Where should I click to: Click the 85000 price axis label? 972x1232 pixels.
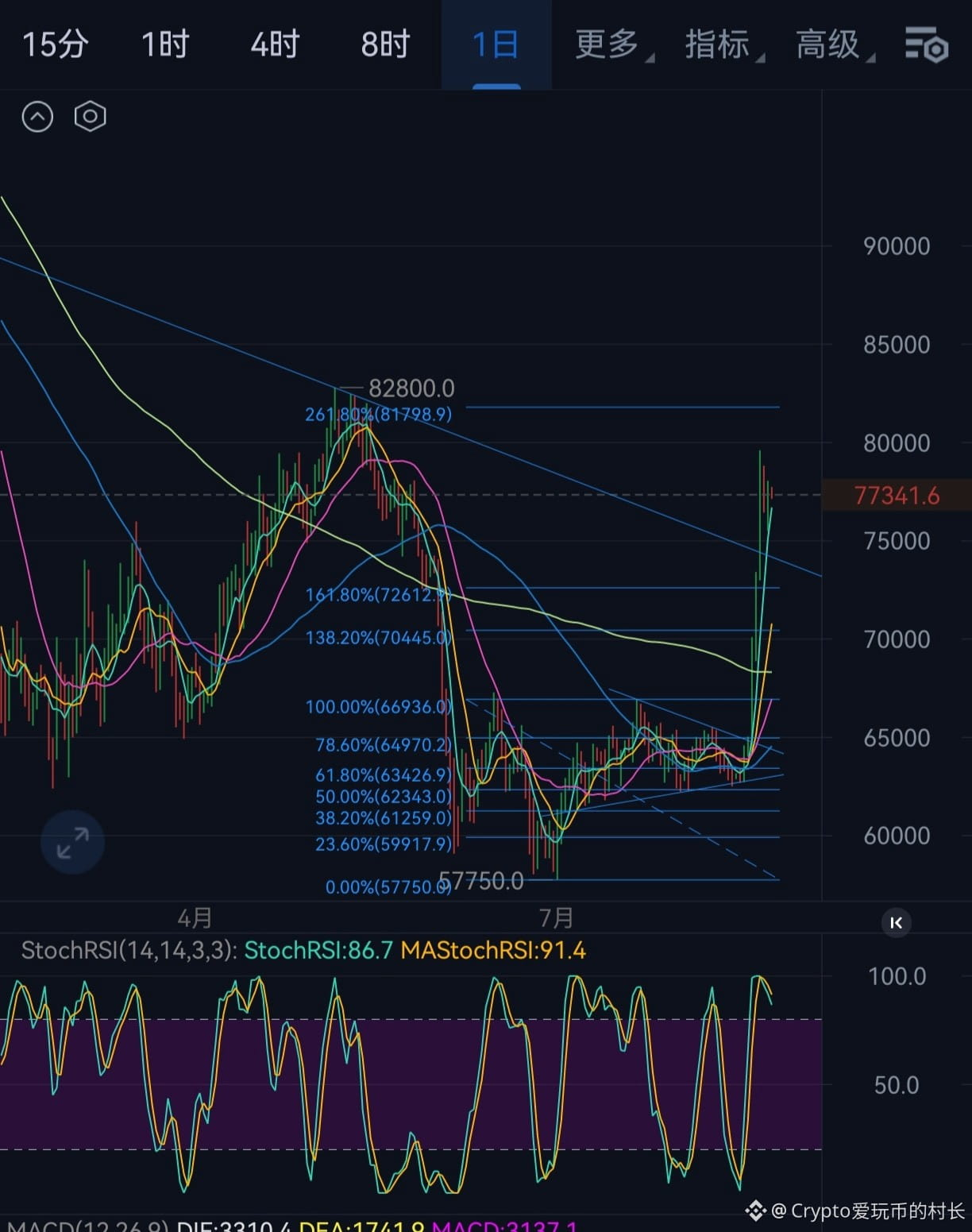click(x=897, y=345)
